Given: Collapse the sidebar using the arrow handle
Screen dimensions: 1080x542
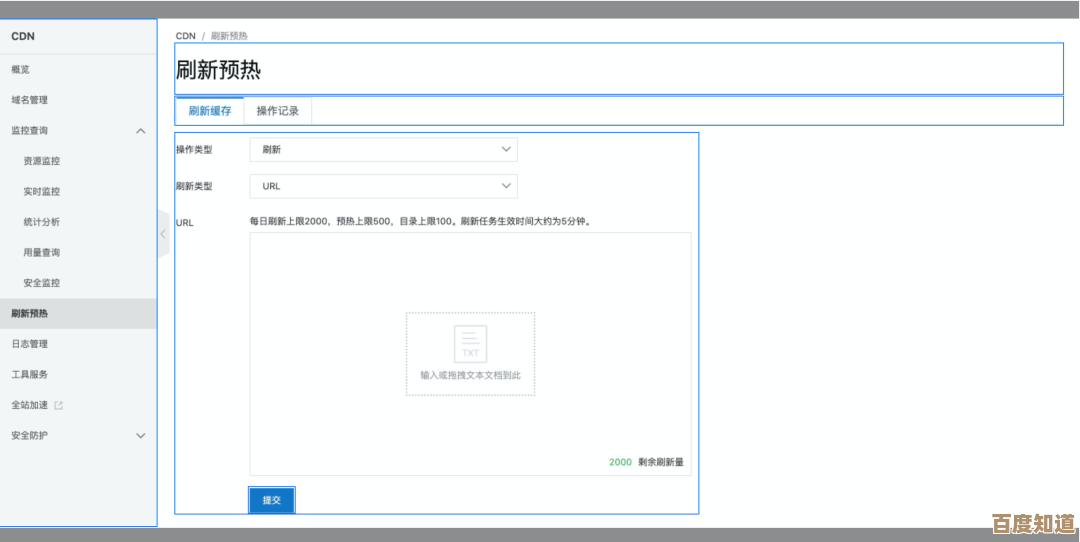Looking at the screenshot, I should click(x=163, y=234).
